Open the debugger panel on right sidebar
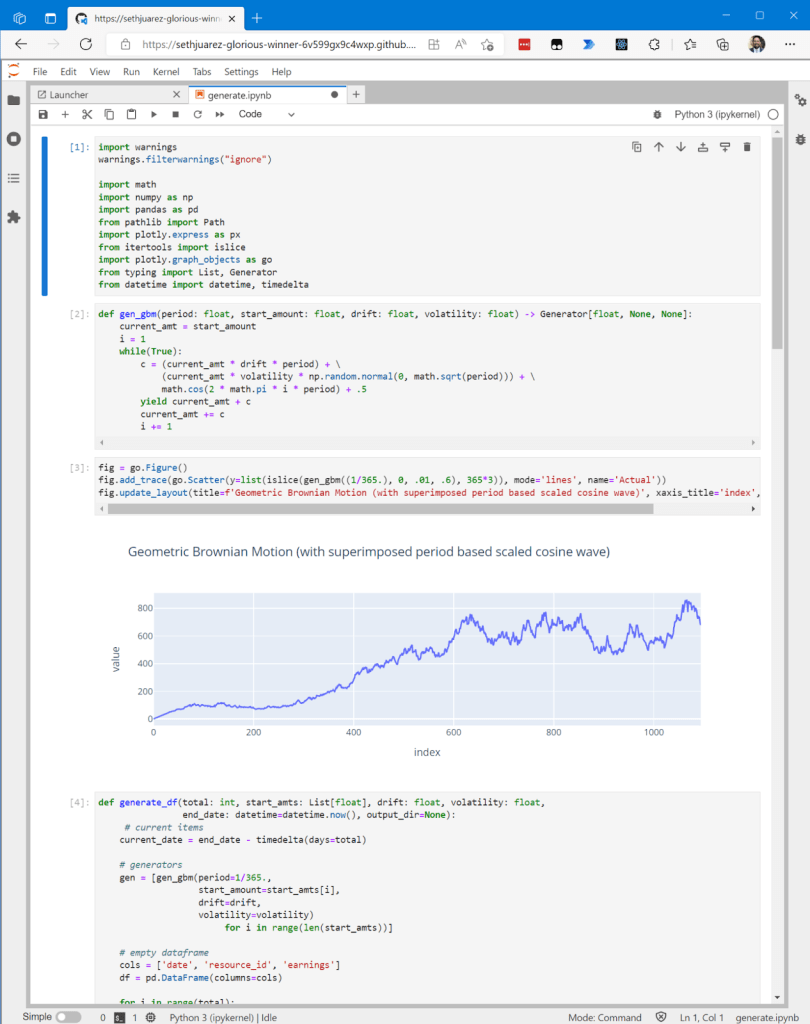The width and height of the screenshot is (810, 1024). click(x=799, y=139)
